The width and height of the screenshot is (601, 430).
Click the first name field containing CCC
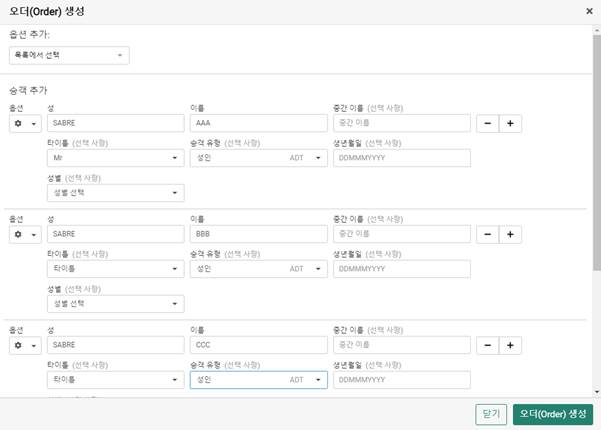click(x=259, y=345)
